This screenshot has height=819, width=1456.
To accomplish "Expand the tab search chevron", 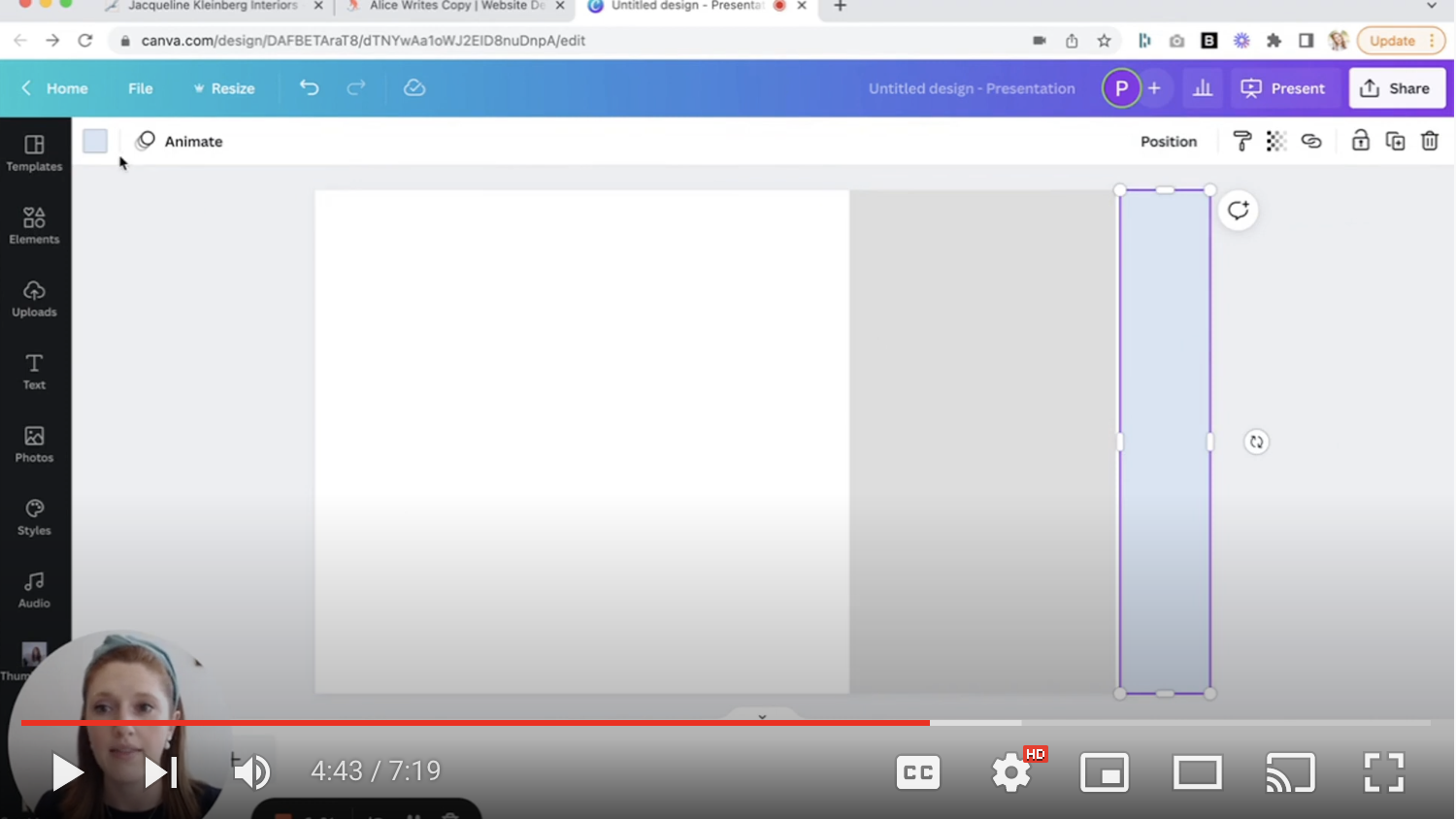I will point(1432,7).
